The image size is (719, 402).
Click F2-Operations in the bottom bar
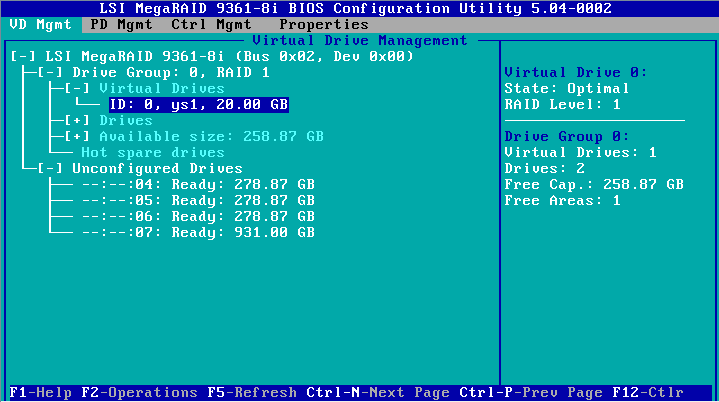tap(139, 393)
